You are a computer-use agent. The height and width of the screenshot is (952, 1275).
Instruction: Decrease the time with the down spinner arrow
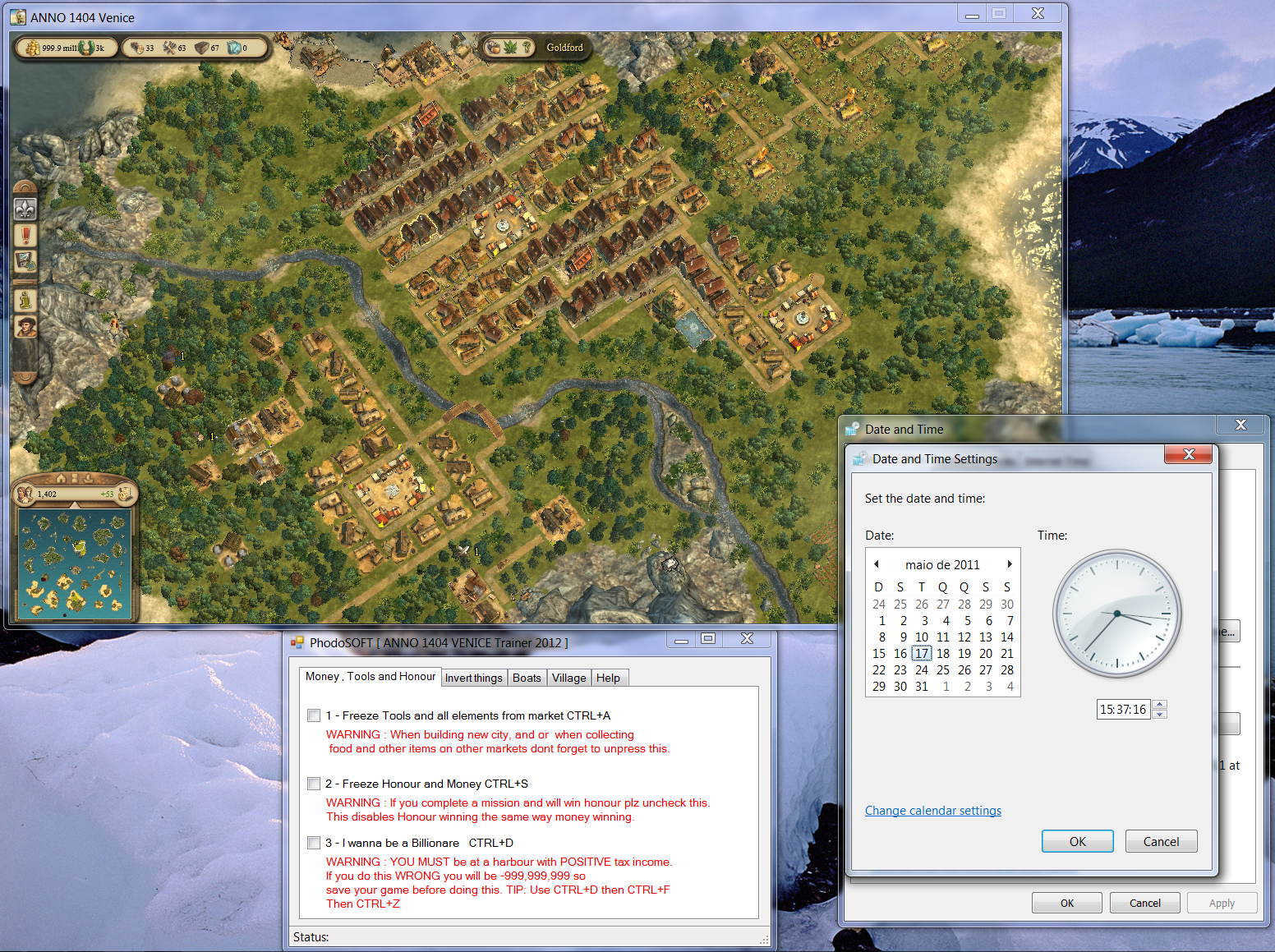pos(1160,715)
